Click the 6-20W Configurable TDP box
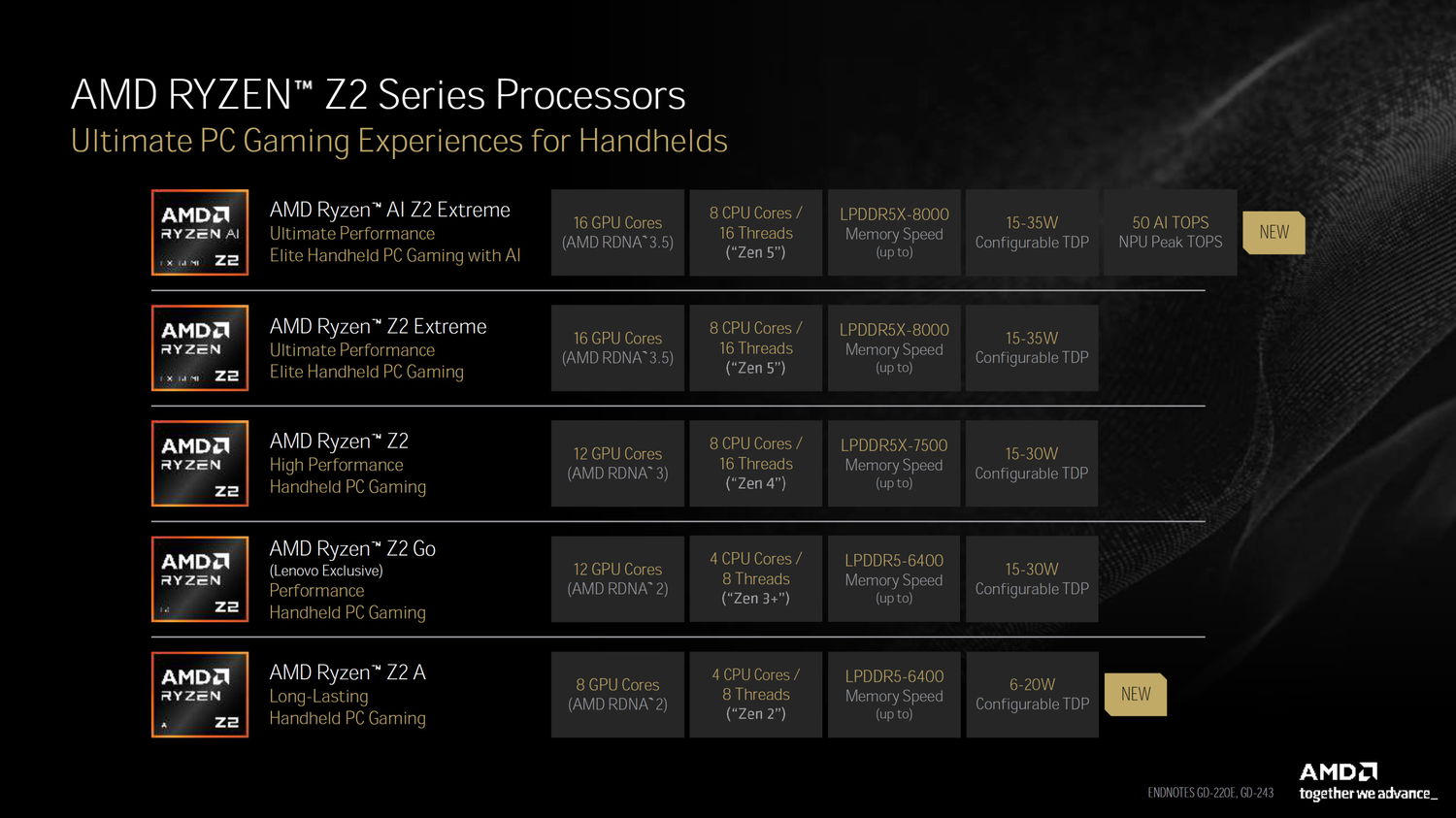The image size is (1456, 818). click(x=1032, y=695)
